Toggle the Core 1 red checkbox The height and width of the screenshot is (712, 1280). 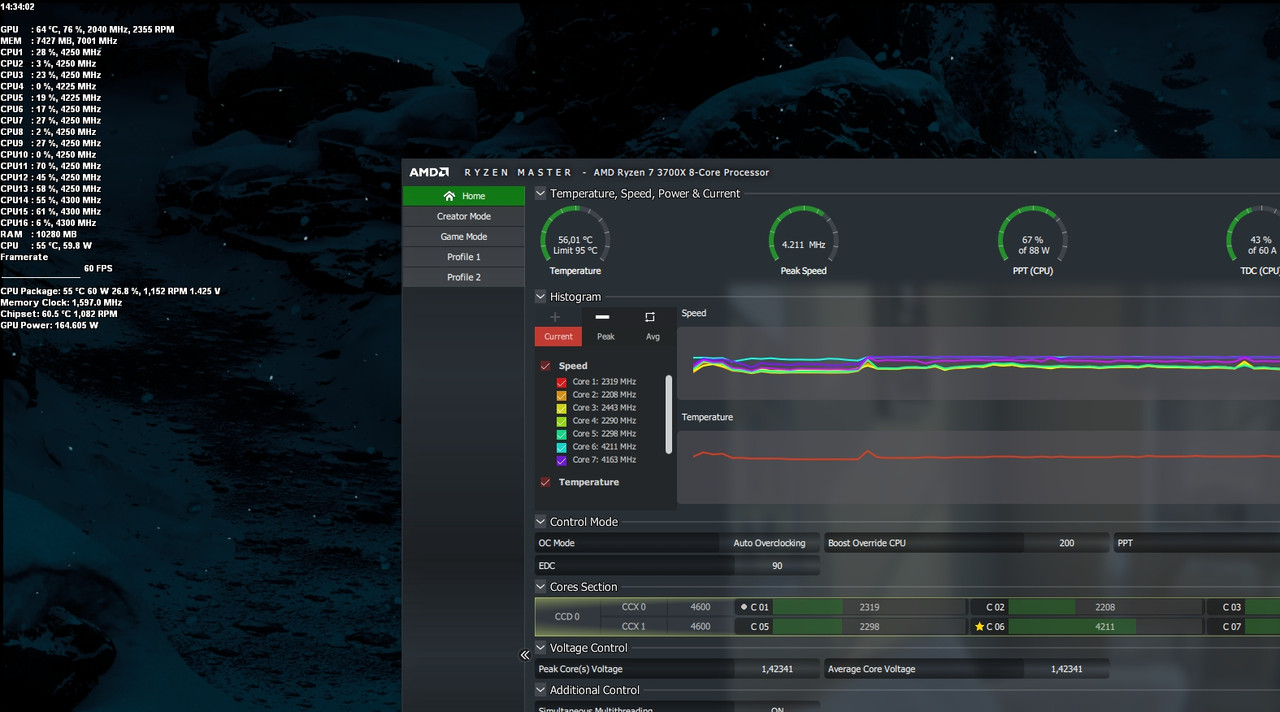(x=562, y=382)
